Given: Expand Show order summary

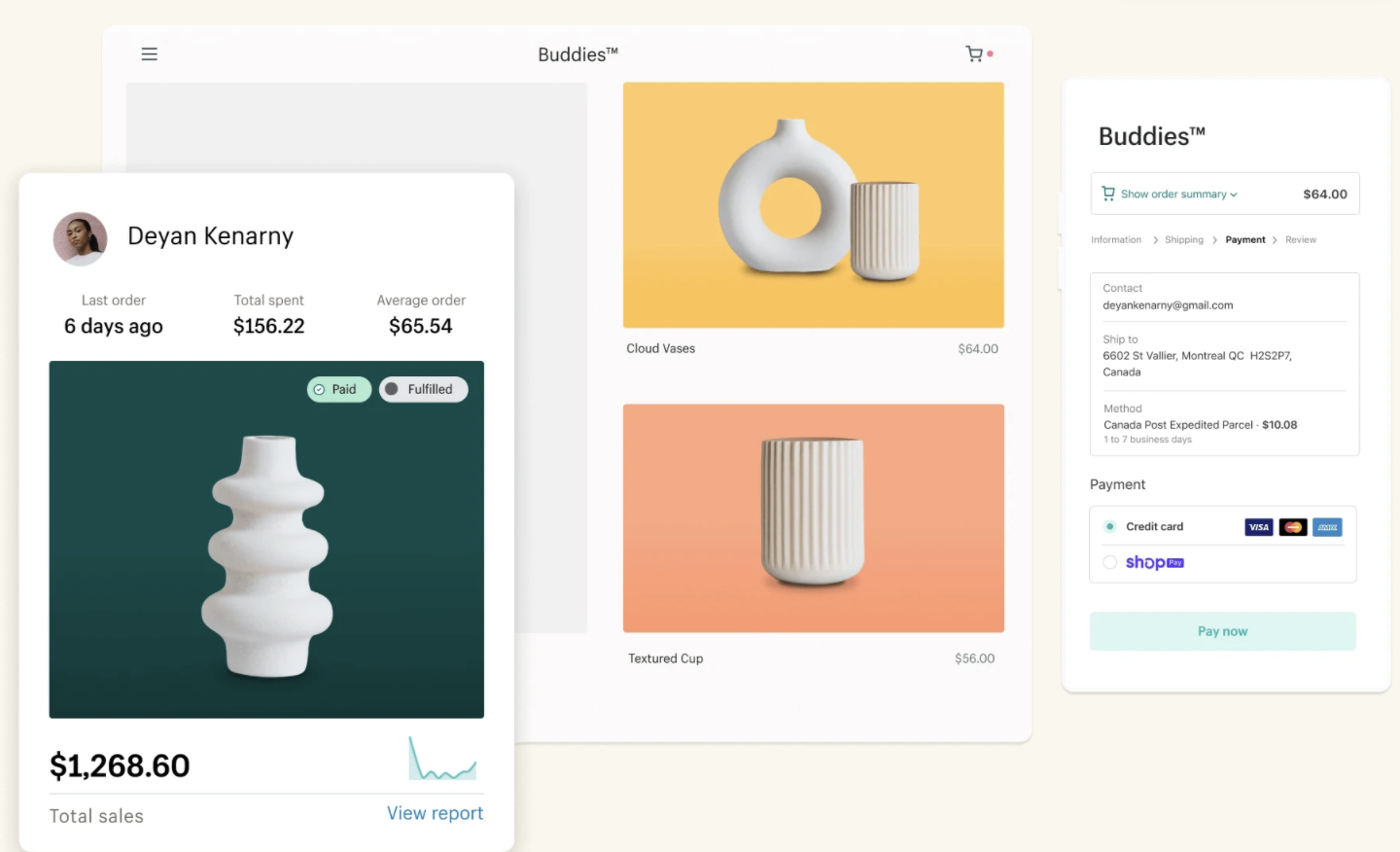Looking at the screenshot, I should click(x=1178, y=195).
